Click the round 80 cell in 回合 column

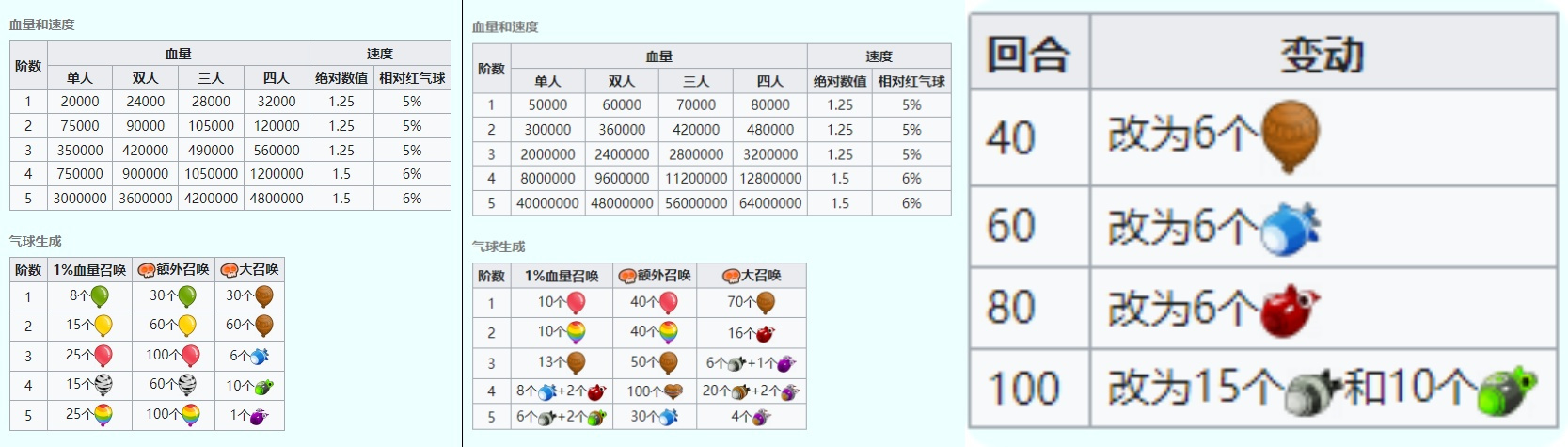click(1030, 308)
